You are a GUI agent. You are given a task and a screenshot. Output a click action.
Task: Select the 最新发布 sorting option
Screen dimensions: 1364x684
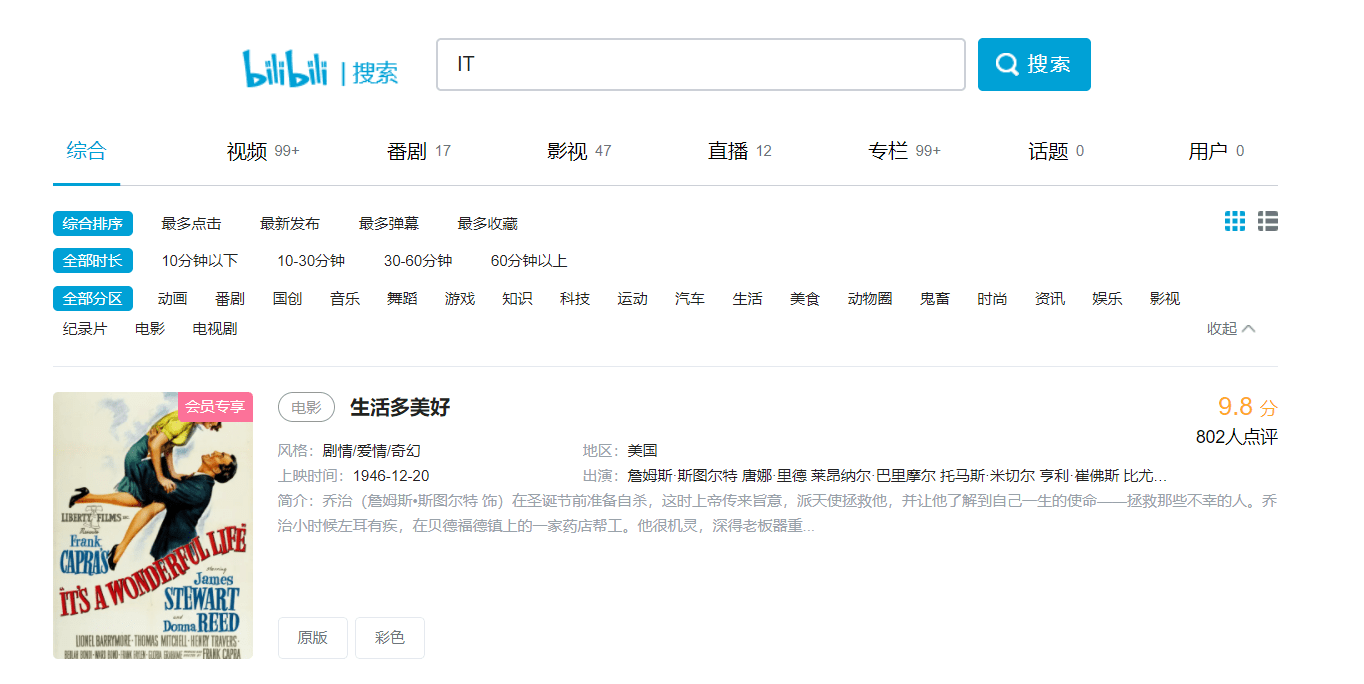coord(289,223)
